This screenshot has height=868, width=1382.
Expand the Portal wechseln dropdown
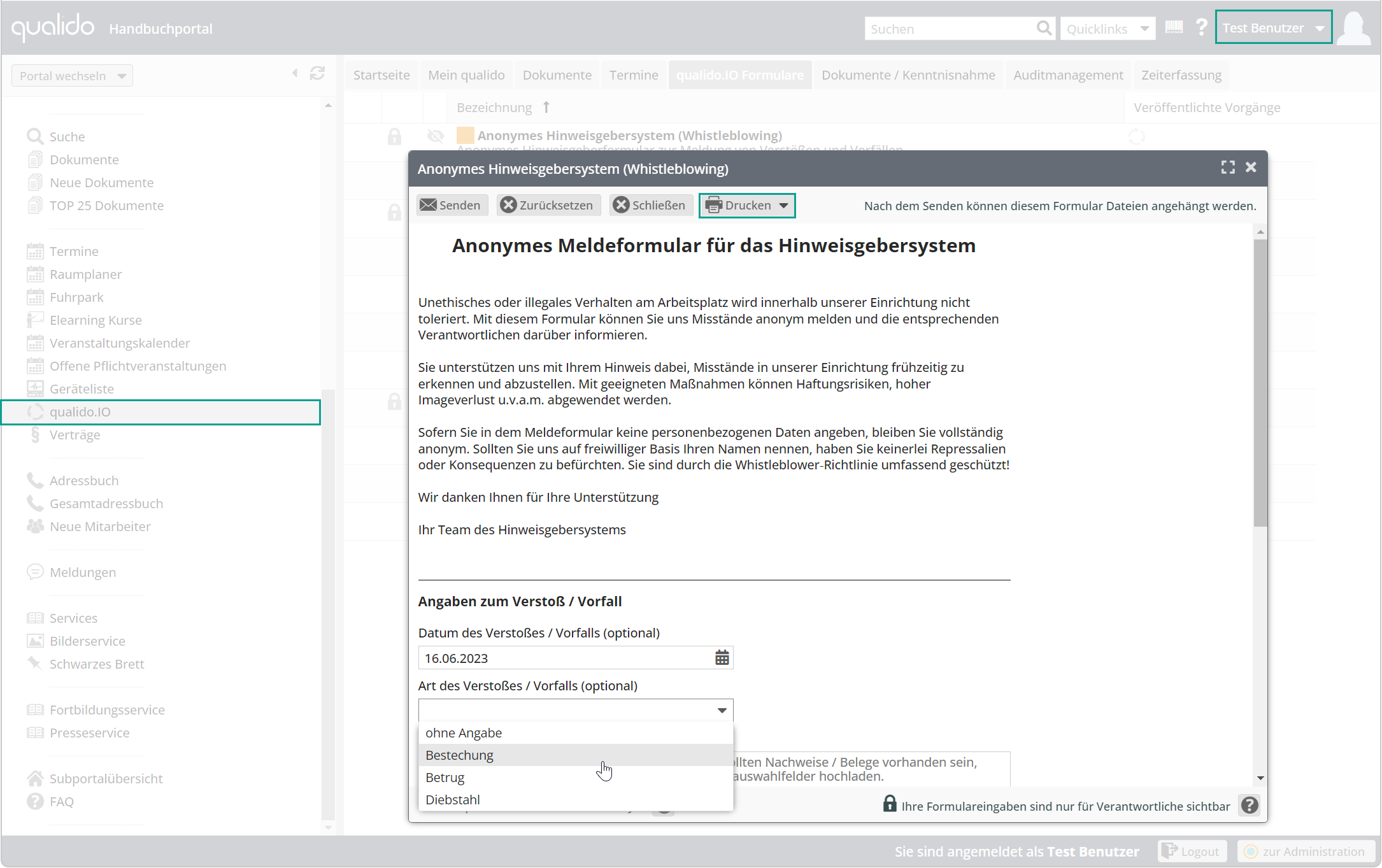pyautogui.click(x=72, y=76)
